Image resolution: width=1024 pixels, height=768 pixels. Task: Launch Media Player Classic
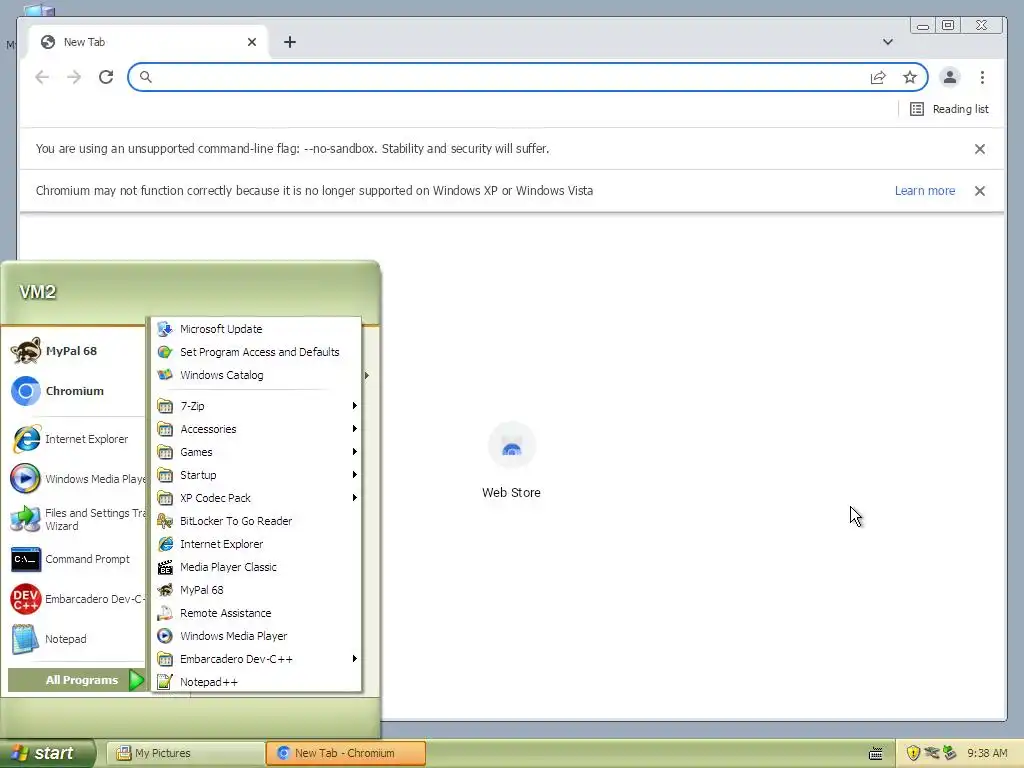pyautogui.click(x=256, y=567)
